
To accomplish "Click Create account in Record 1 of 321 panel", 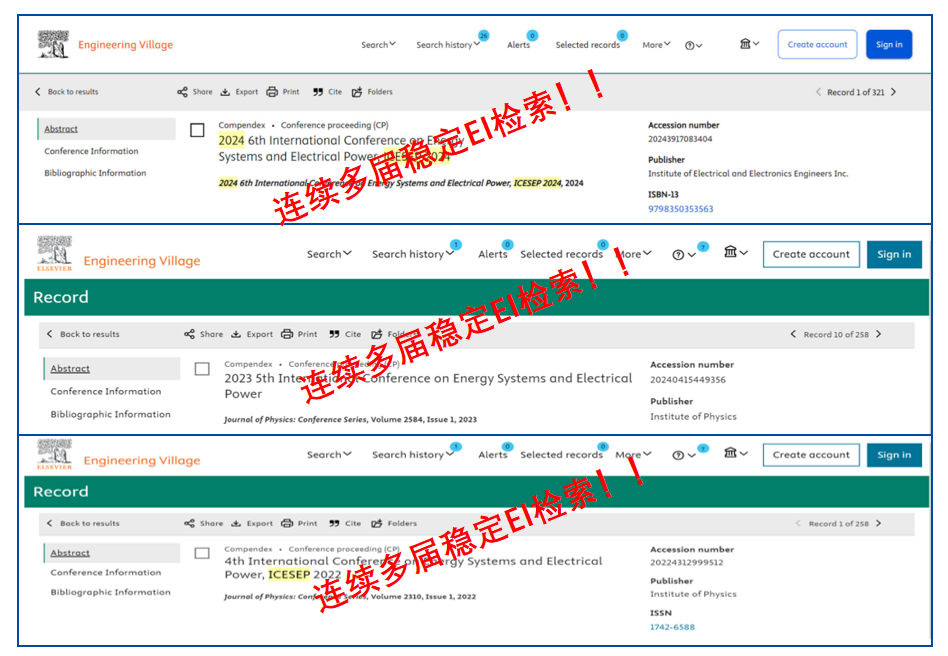I will (817, 45).
